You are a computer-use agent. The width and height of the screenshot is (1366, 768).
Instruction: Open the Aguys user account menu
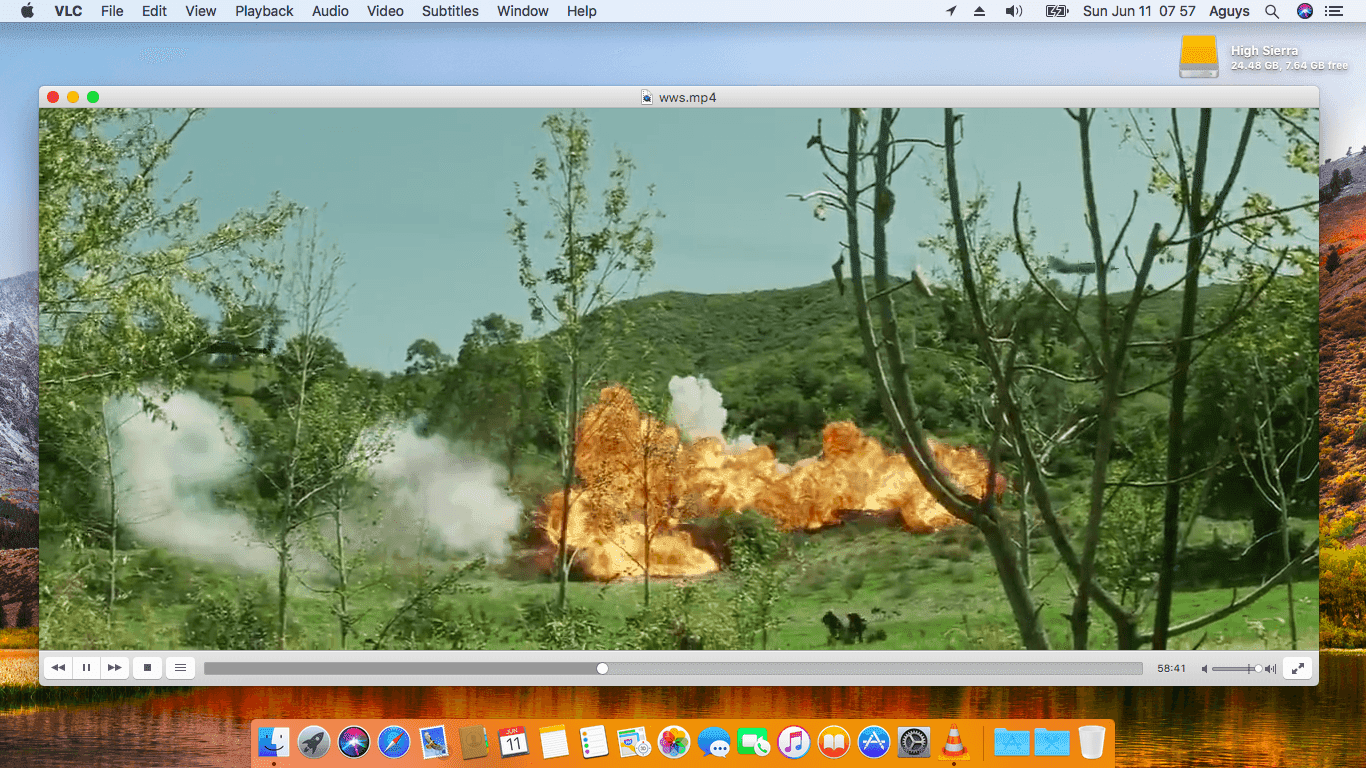click(x=1228, y=11)
